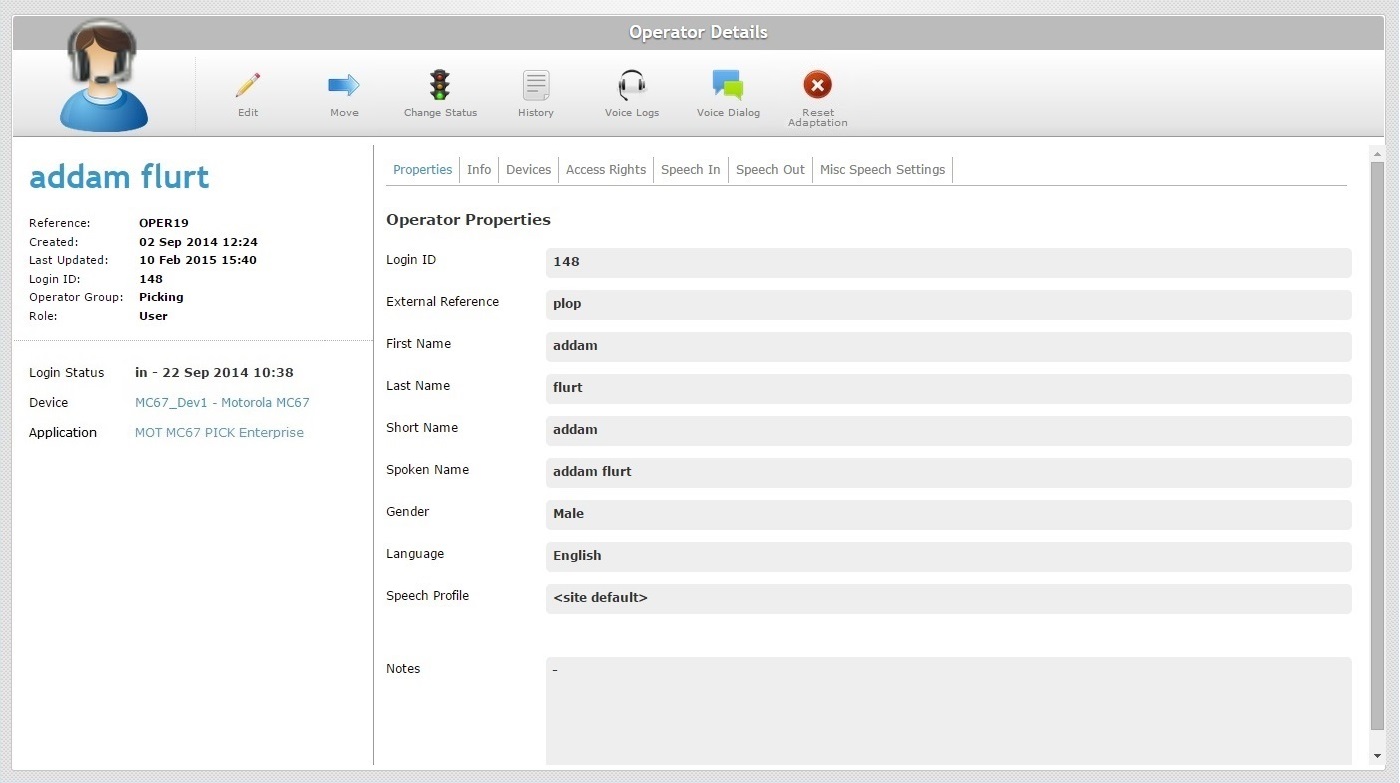
Task: Click the 'Operator Properties' section heading
Action: (468, 220)
